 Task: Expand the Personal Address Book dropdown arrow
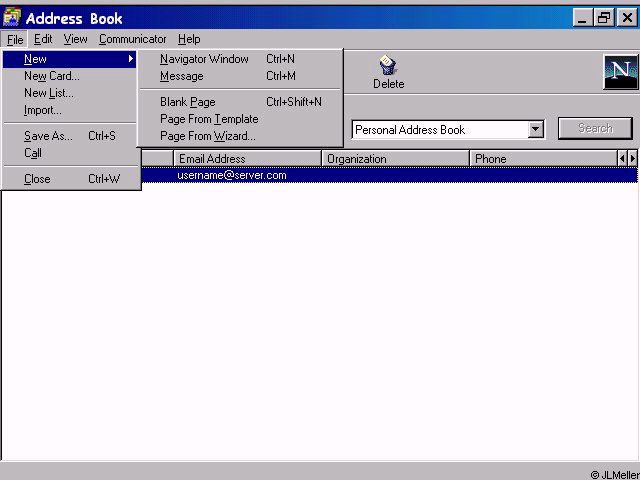click(536, 130)
